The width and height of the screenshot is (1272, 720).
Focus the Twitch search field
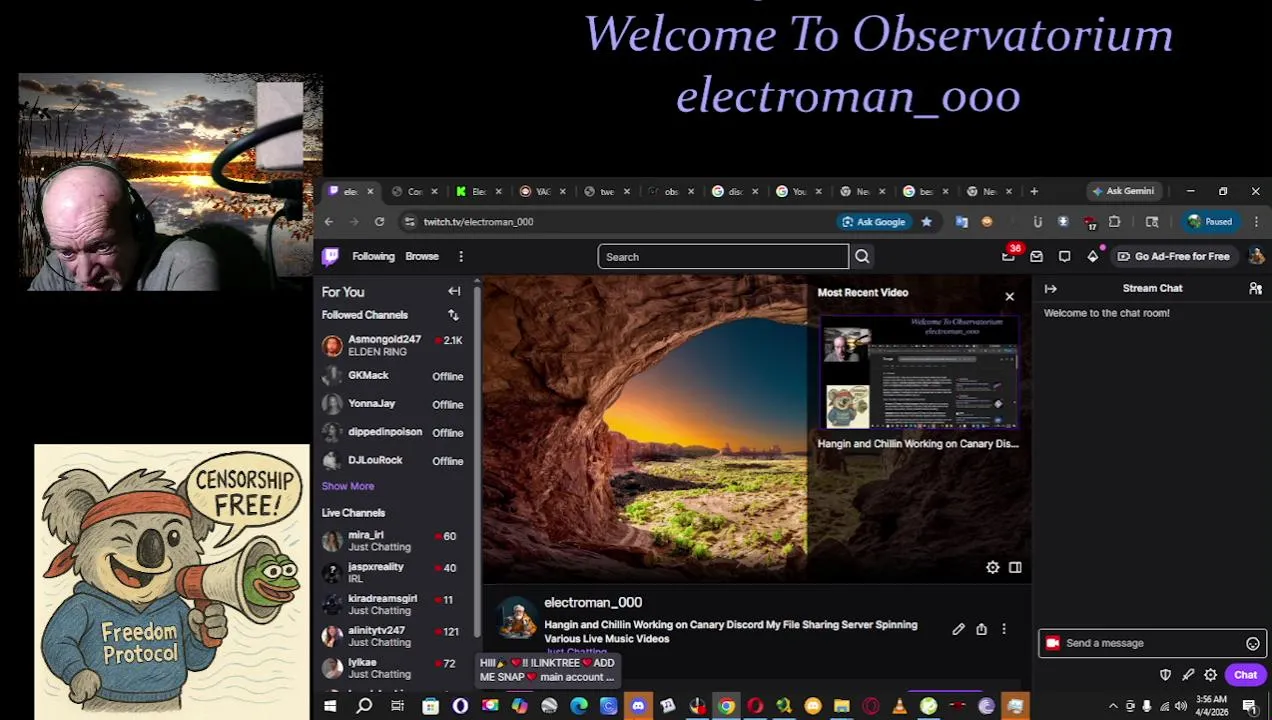click(723, 257)
